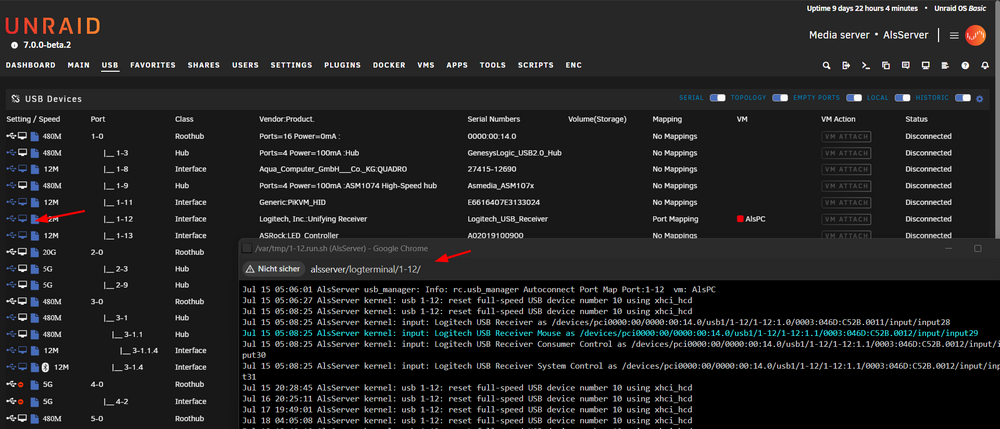This screenshot has height=429, width=1000.
Task: Open the search icon in the top bar
Action: click(827, 65)
